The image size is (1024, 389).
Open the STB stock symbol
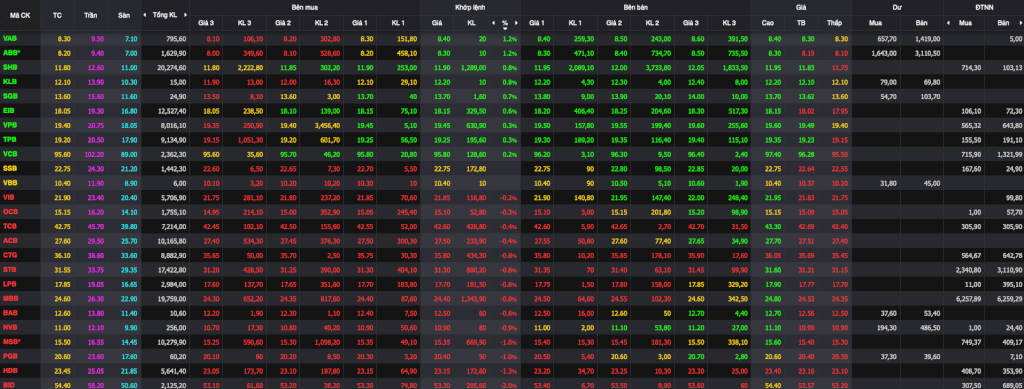point(9,269)
